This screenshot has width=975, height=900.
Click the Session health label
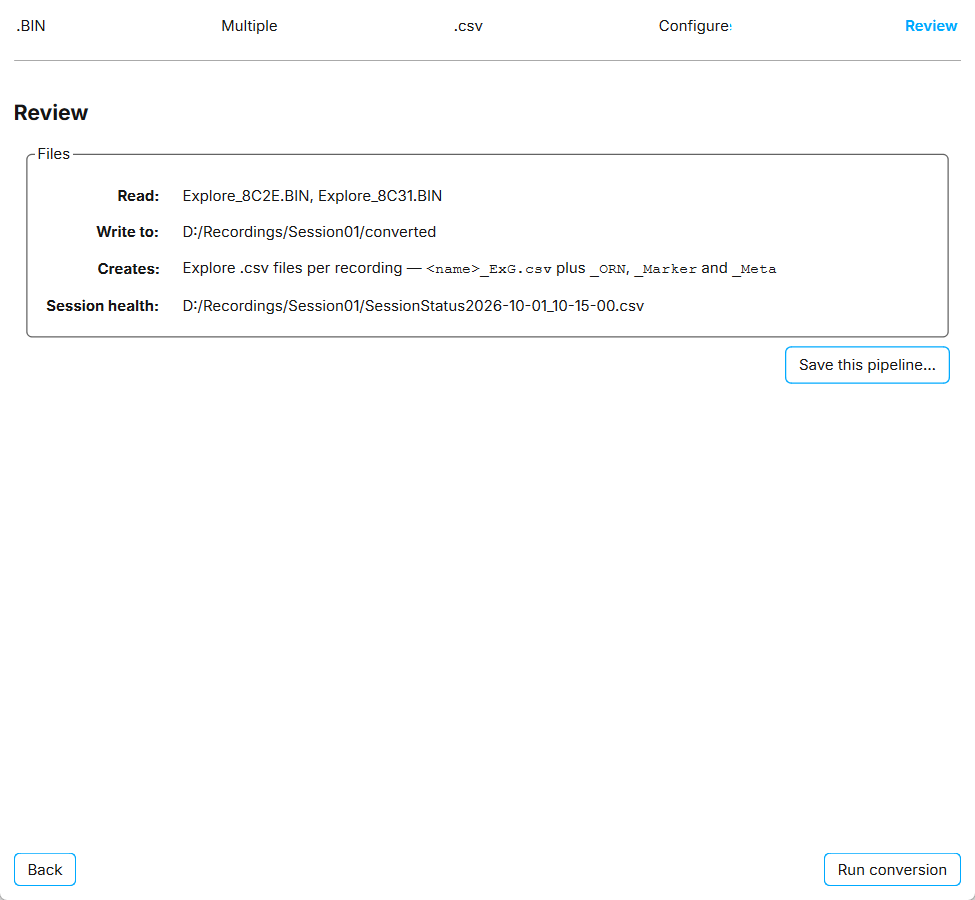103,306
